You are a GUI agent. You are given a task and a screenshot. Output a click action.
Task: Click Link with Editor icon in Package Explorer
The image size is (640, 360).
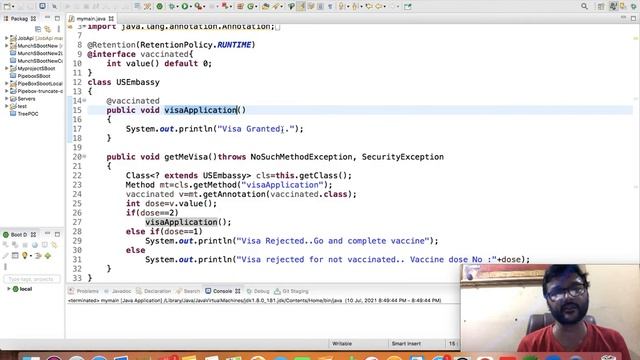click(x=47, y=29)
